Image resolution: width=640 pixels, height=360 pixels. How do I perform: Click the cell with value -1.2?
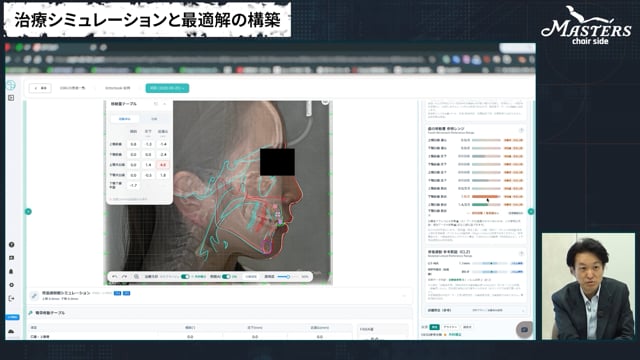[x=148, y=144]
